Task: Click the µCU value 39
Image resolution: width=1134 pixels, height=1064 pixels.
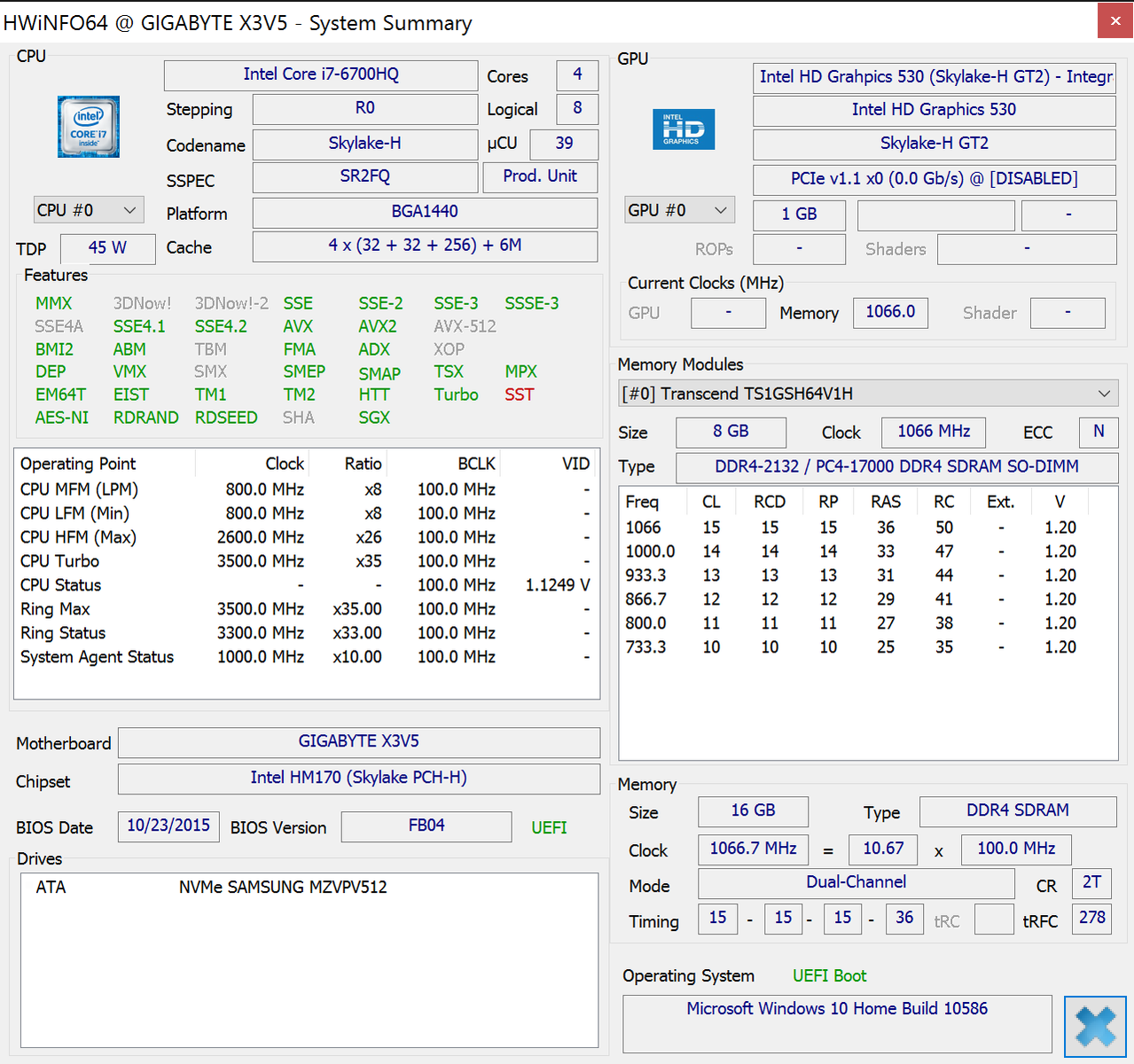Action: (x=564, y=144)
